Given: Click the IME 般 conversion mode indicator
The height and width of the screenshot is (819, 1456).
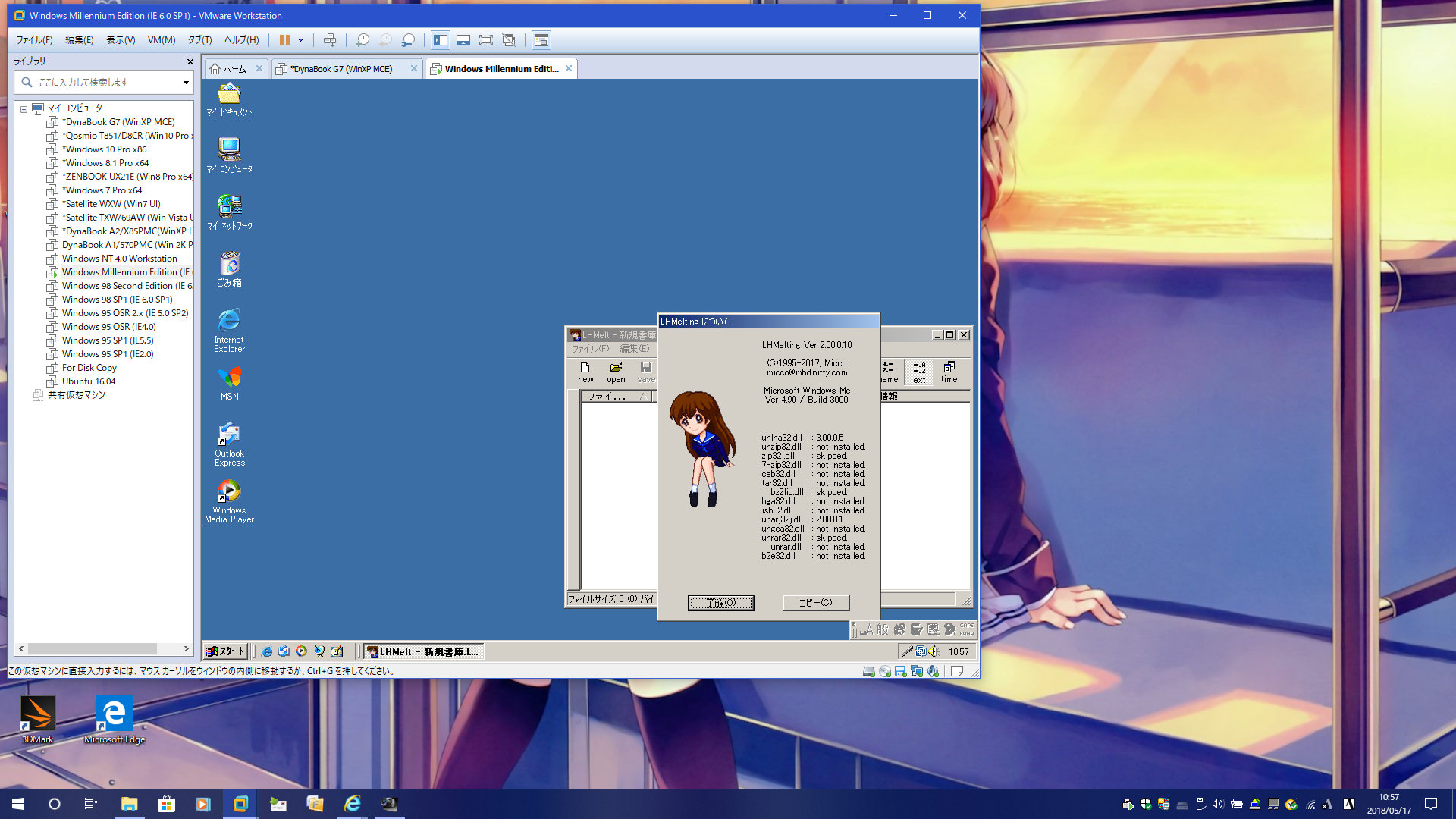Looking at the screenshot, I should (883, 629).
